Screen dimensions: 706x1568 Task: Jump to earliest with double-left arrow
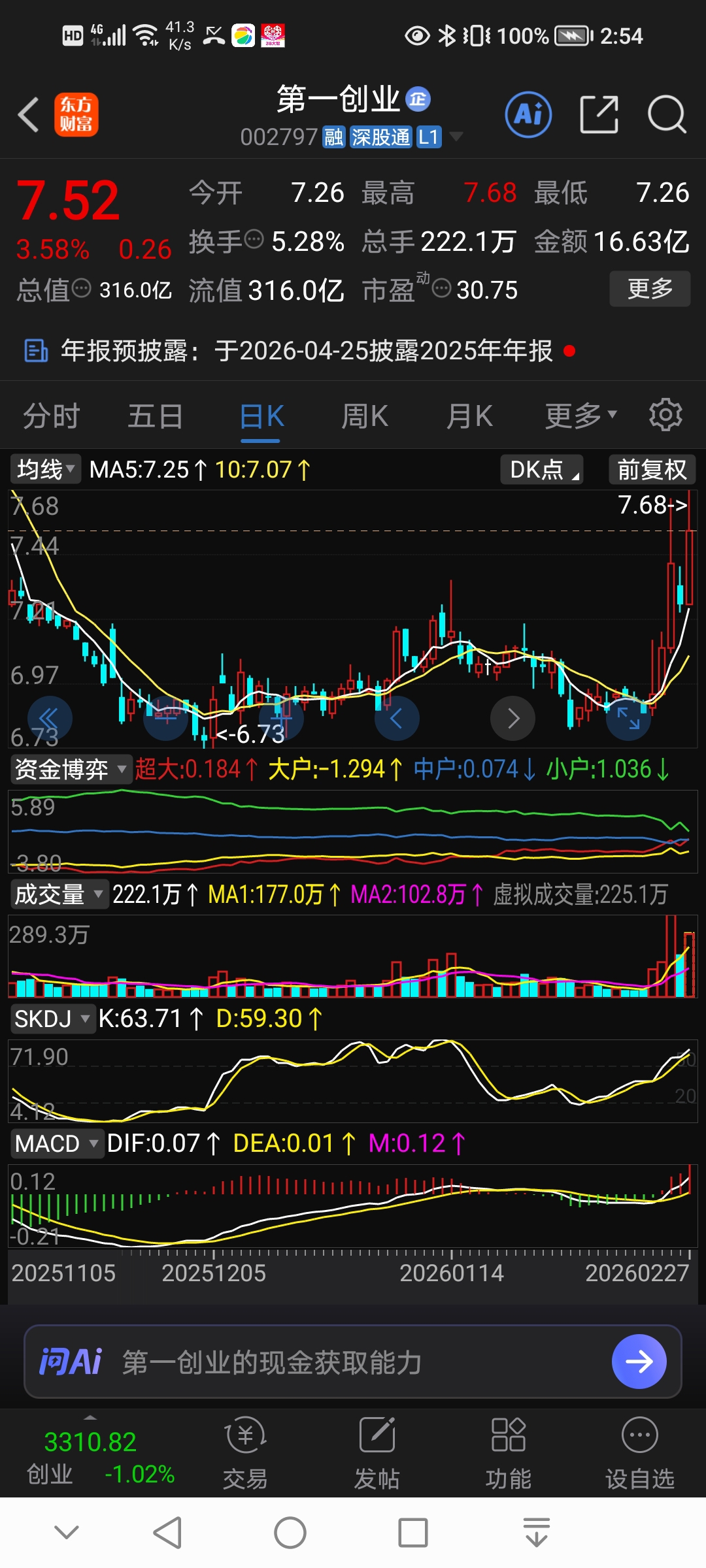[x=50, y=718]
